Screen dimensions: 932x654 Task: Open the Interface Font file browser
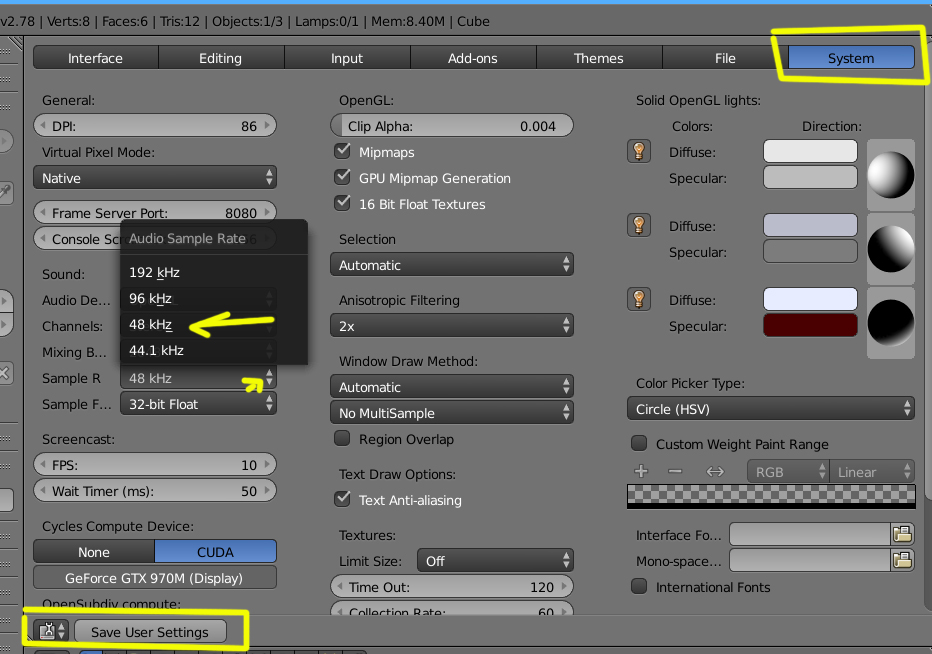coord(902,534)
